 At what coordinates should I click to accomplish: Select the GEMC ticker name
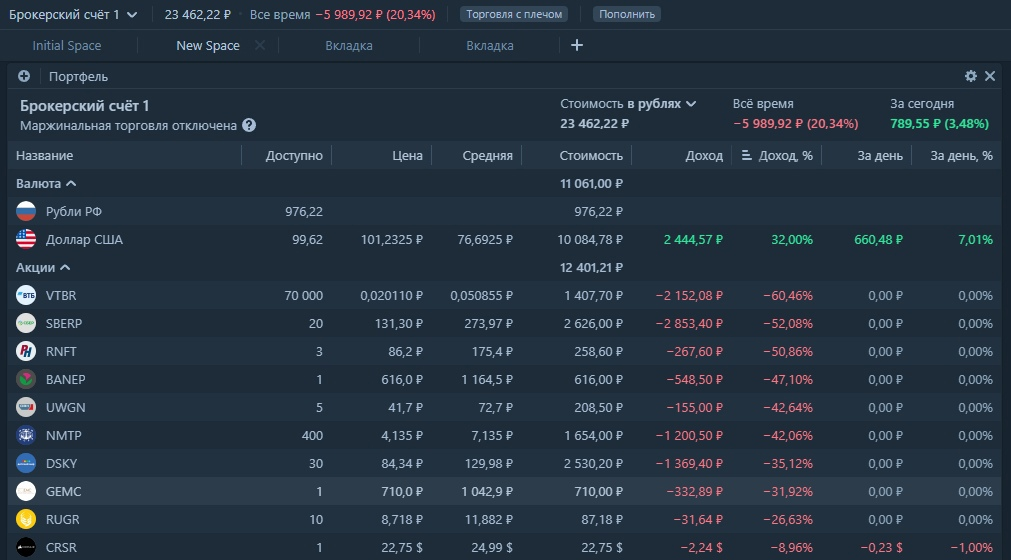[63, 492]
